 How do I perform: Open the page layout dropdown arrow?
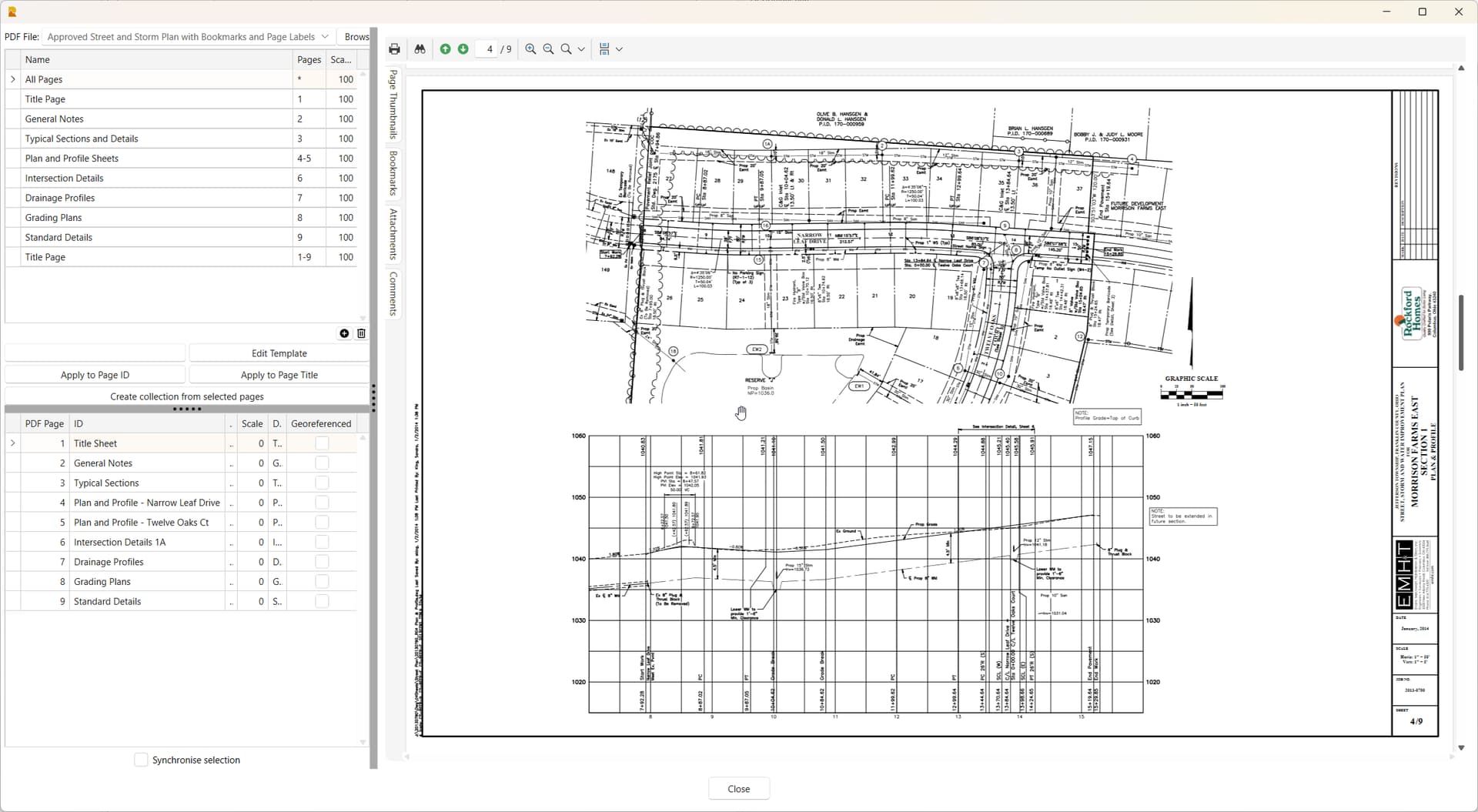coord(619,49)
